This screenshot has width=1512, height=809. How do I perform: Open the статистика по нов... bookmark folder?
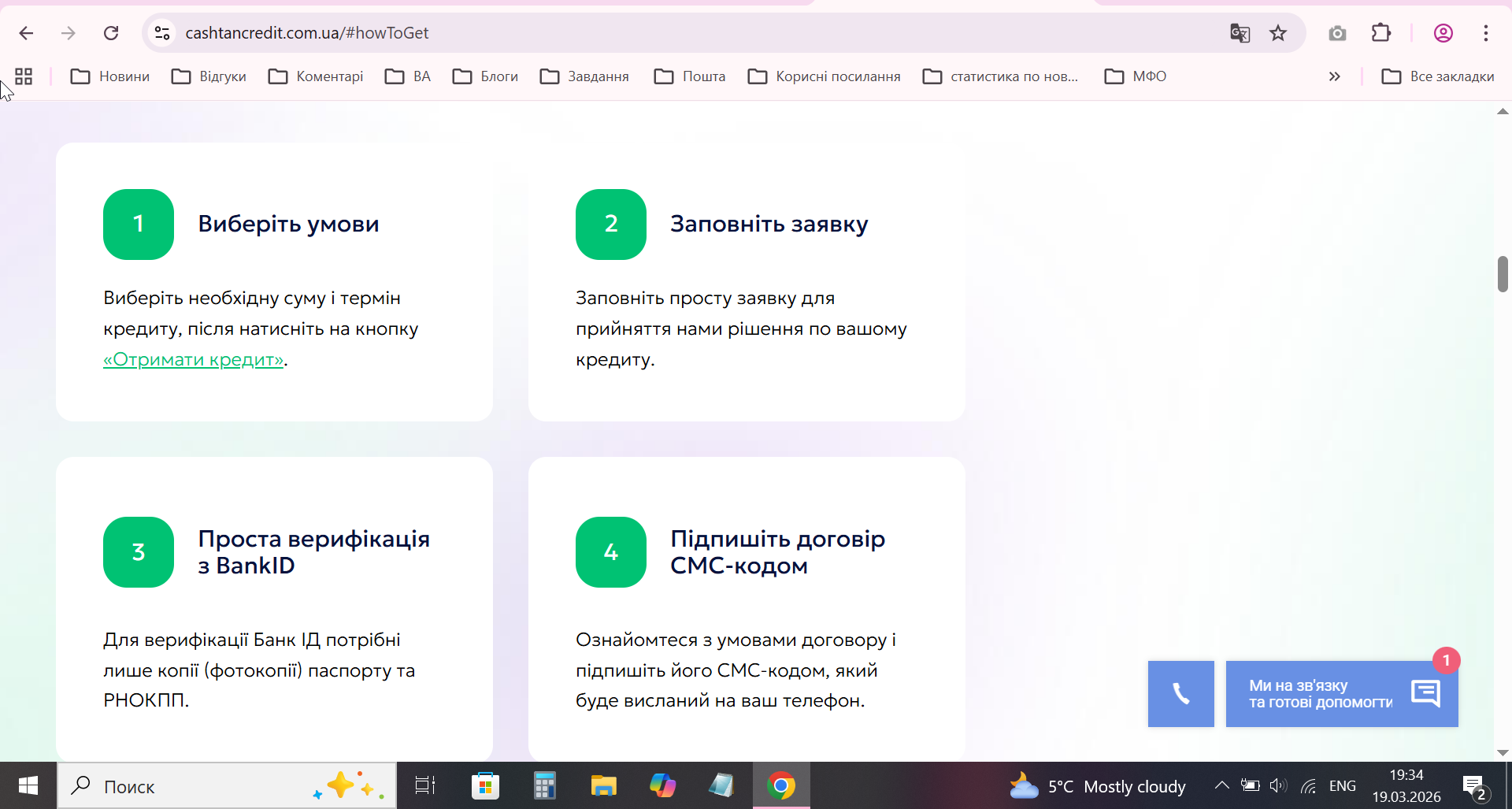(1000, 76)
